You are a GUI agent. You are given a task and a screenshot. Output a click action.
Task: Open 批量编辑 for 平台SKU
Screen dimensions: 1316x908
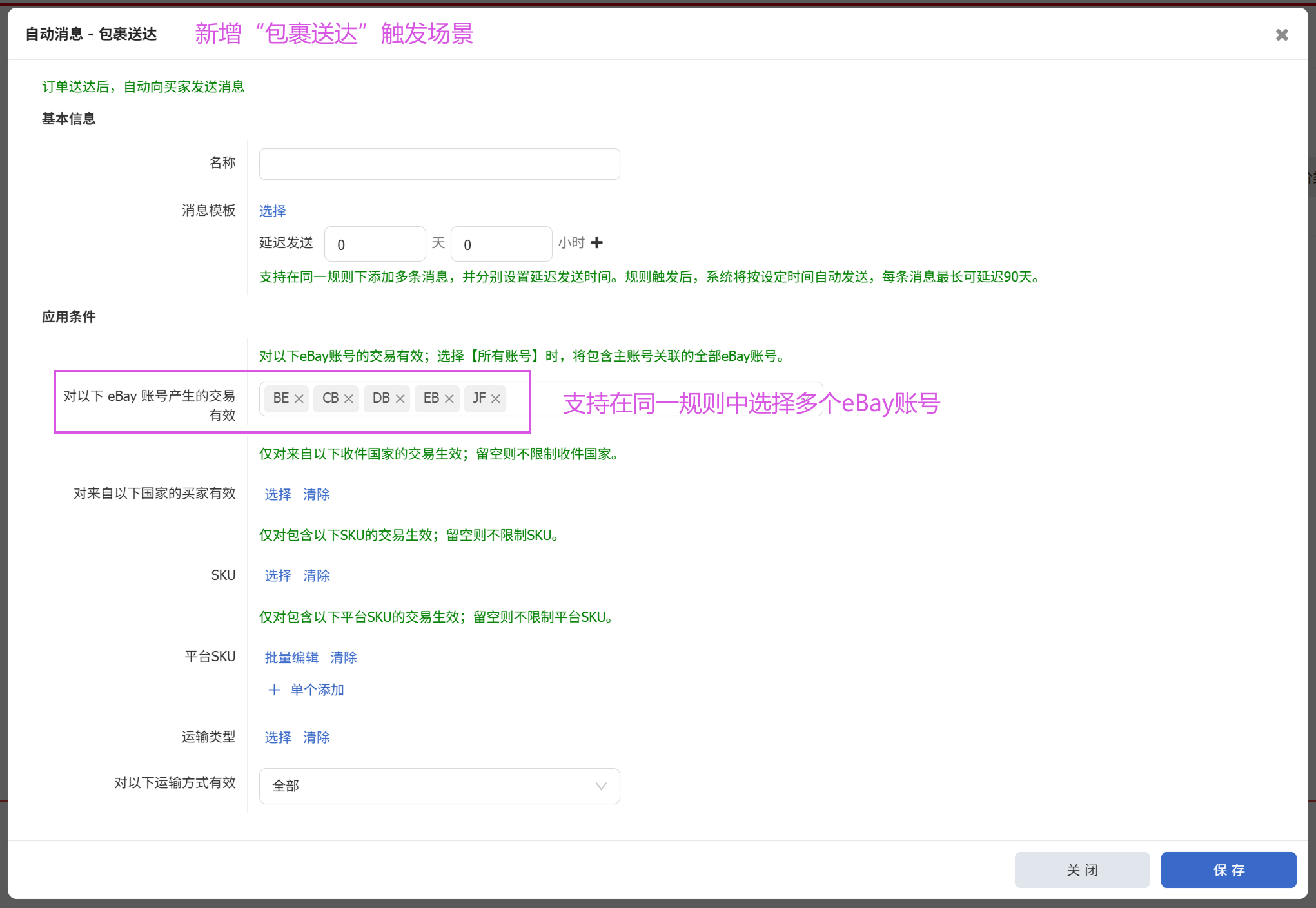coord(291,657)
